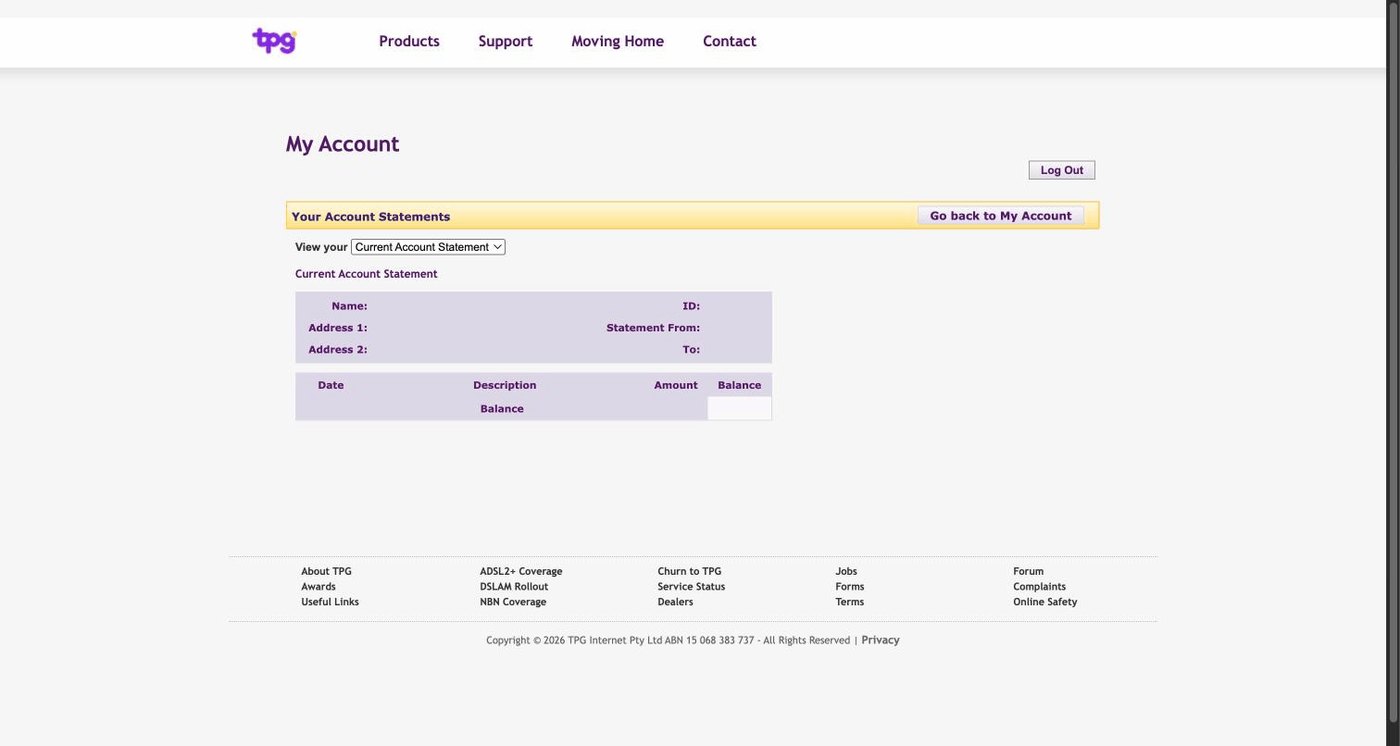
Task: Click the Current Account Statement subtitle text
Action: coord(366,274)
